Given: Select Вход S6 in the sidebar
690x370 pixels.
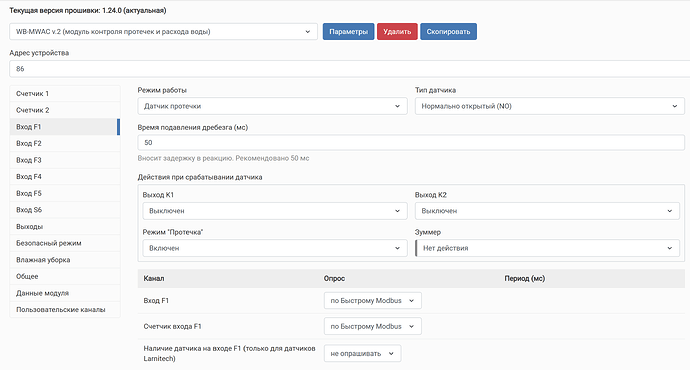Looking at the screenshot, I should 65,210.
